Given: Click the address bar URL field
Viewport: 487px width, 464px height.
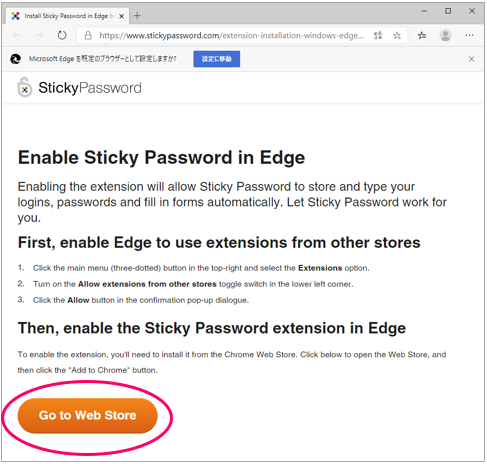Looking at the screenshot, I should point(231,35).
